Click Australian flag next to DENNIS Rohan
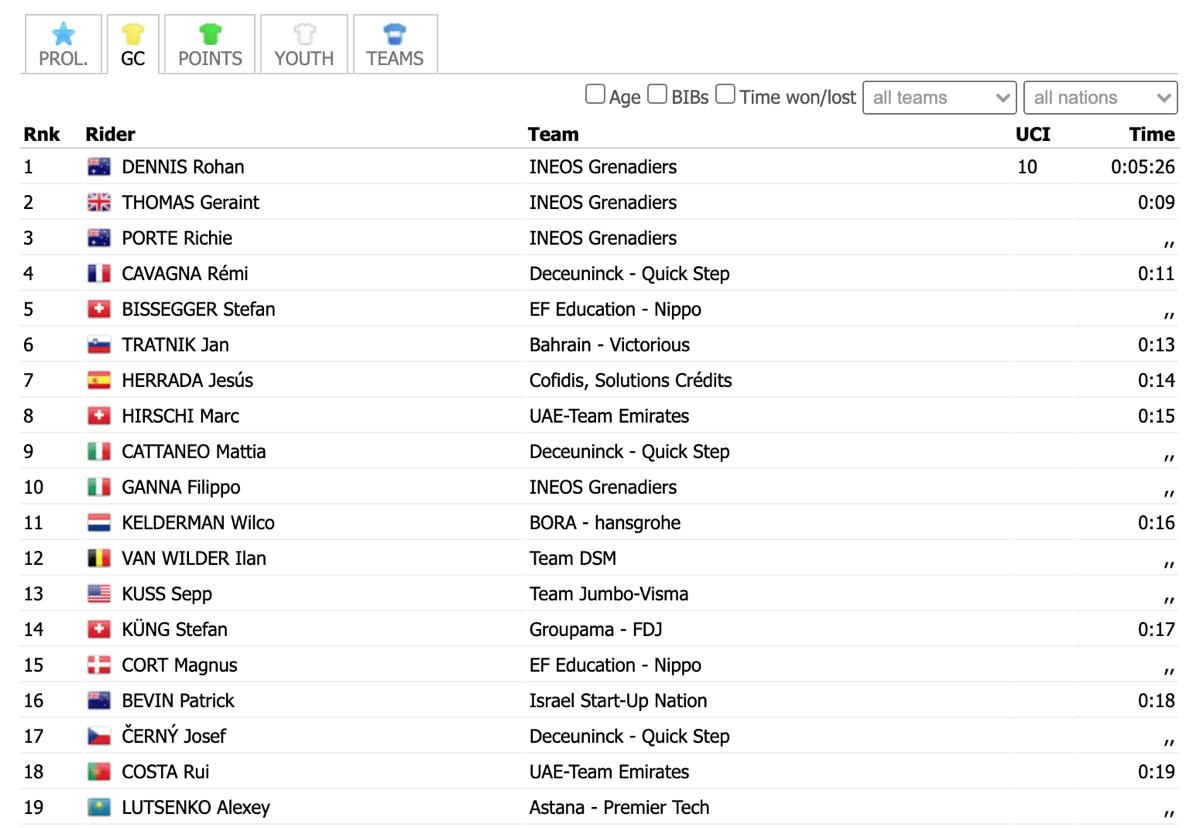Screen dimensions: 1200x828 tap(99, 167)
